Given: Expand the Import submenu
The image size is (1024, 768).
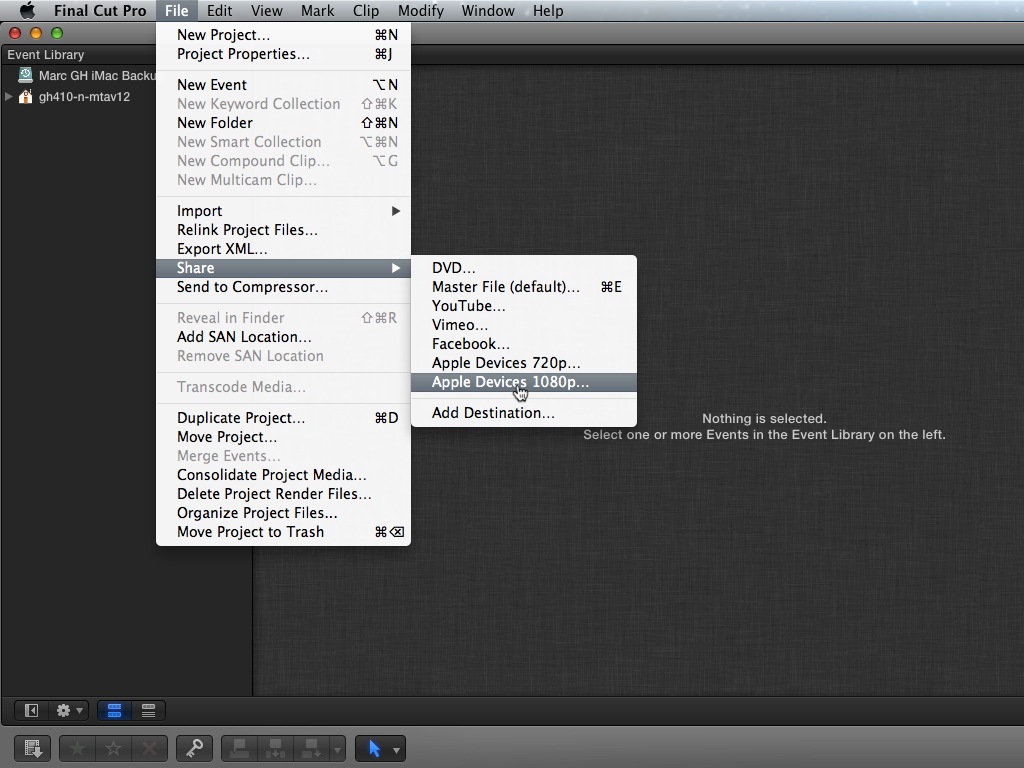Looking at the screenshot, I should coord(283,210).
